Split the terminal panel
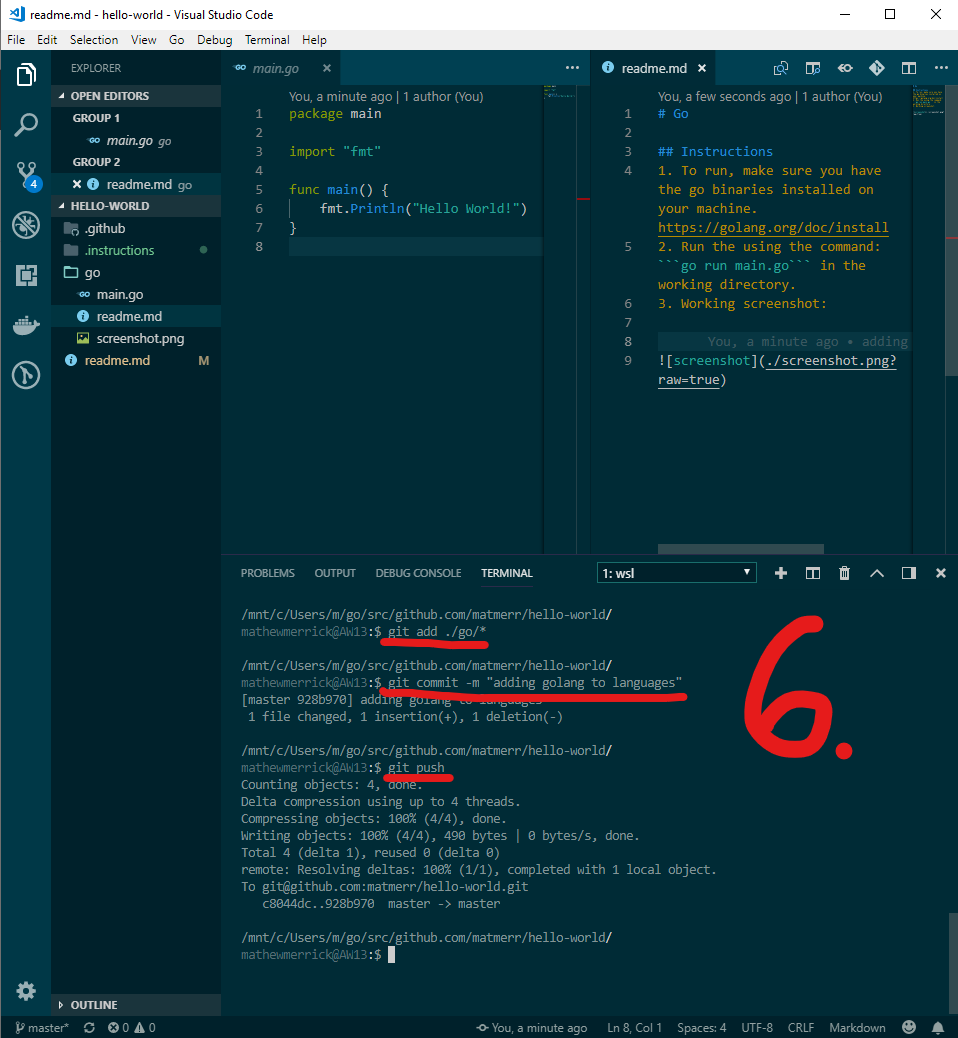This screenshot has width=958, height=1038. (812, 573)
